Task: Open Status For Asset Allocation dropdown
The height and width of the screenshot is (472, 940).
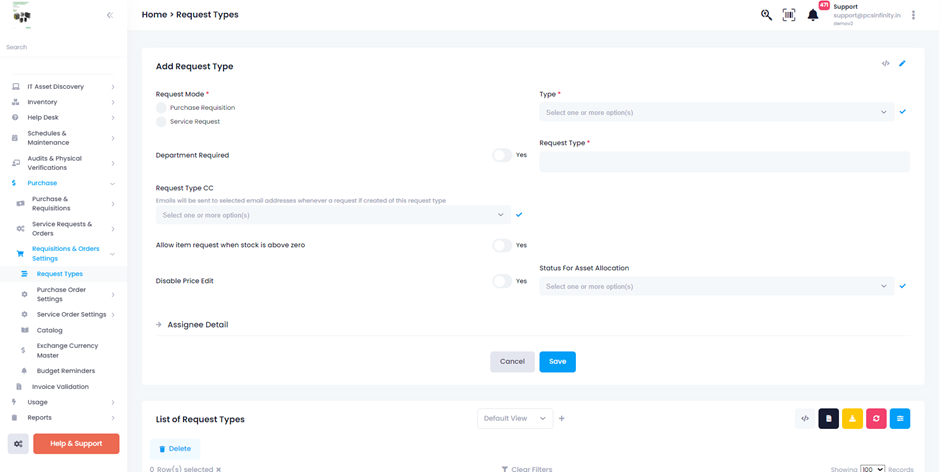Action: [x=716, y=286]
